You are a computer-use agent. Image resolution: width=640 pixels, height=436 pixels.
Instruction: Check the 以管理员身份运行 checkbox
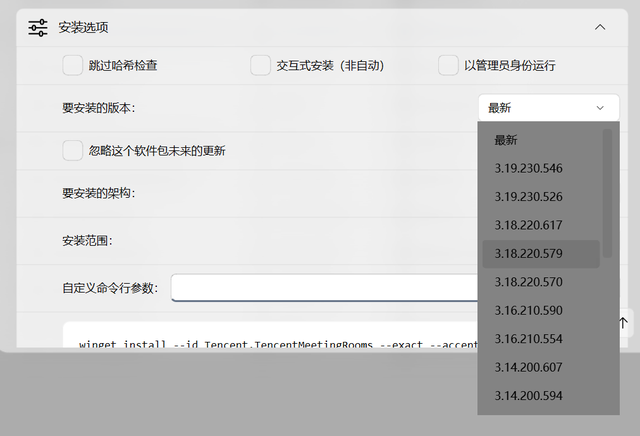(x=448, y=65)
